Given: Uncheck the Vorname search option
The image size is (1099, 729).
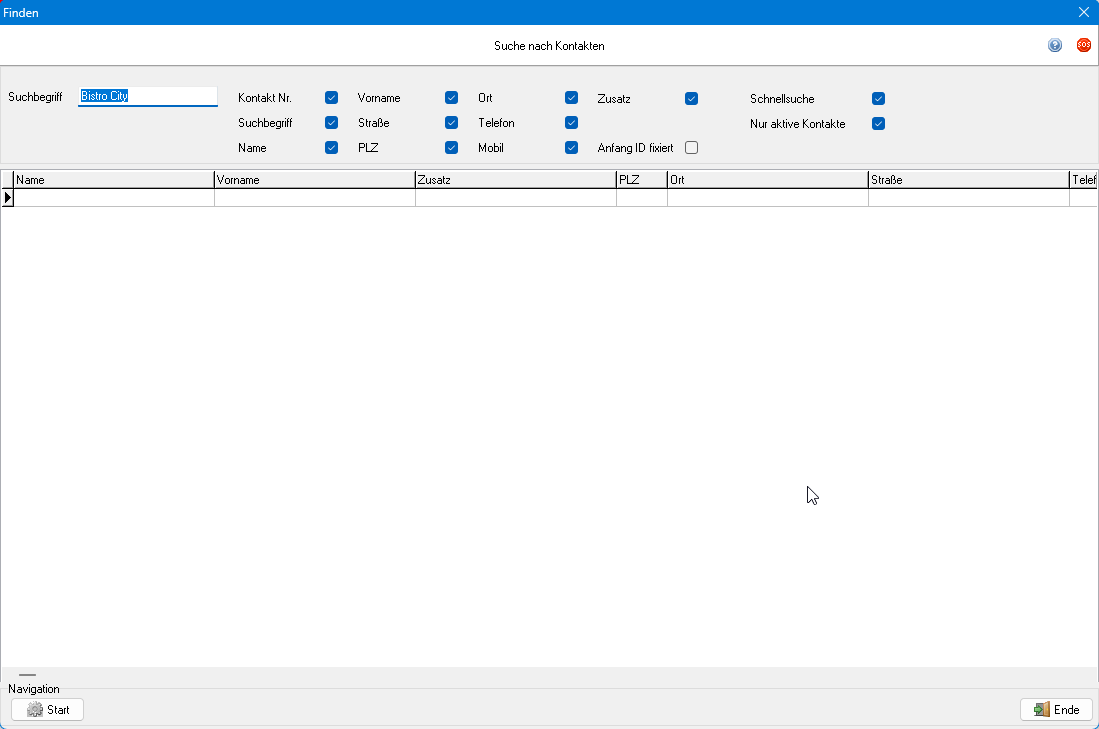Looking at the screenshot, I should (x=451, y=98).
